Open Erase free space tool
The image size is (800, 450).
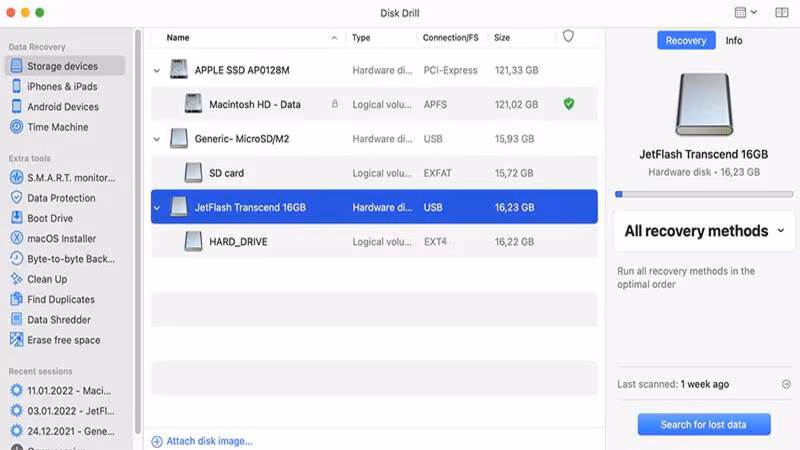click(x=55, y=340)
